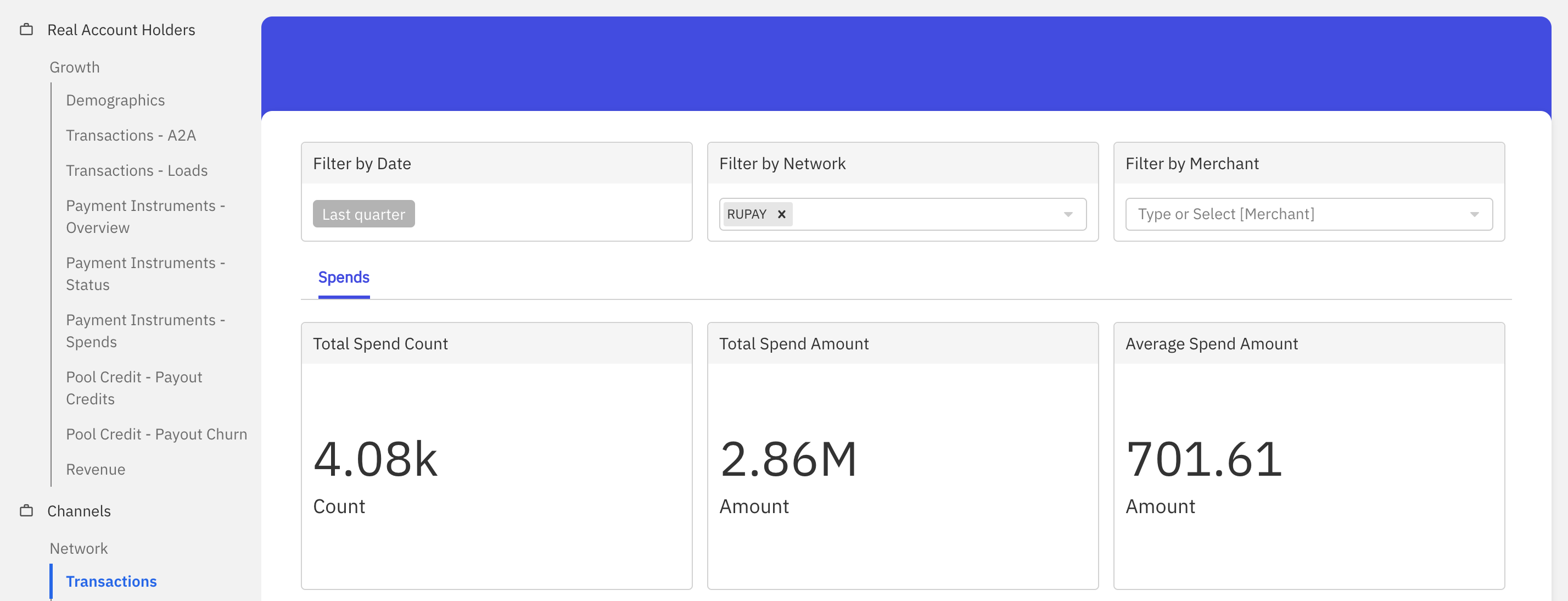Open the Revenue page

[96, 470]
